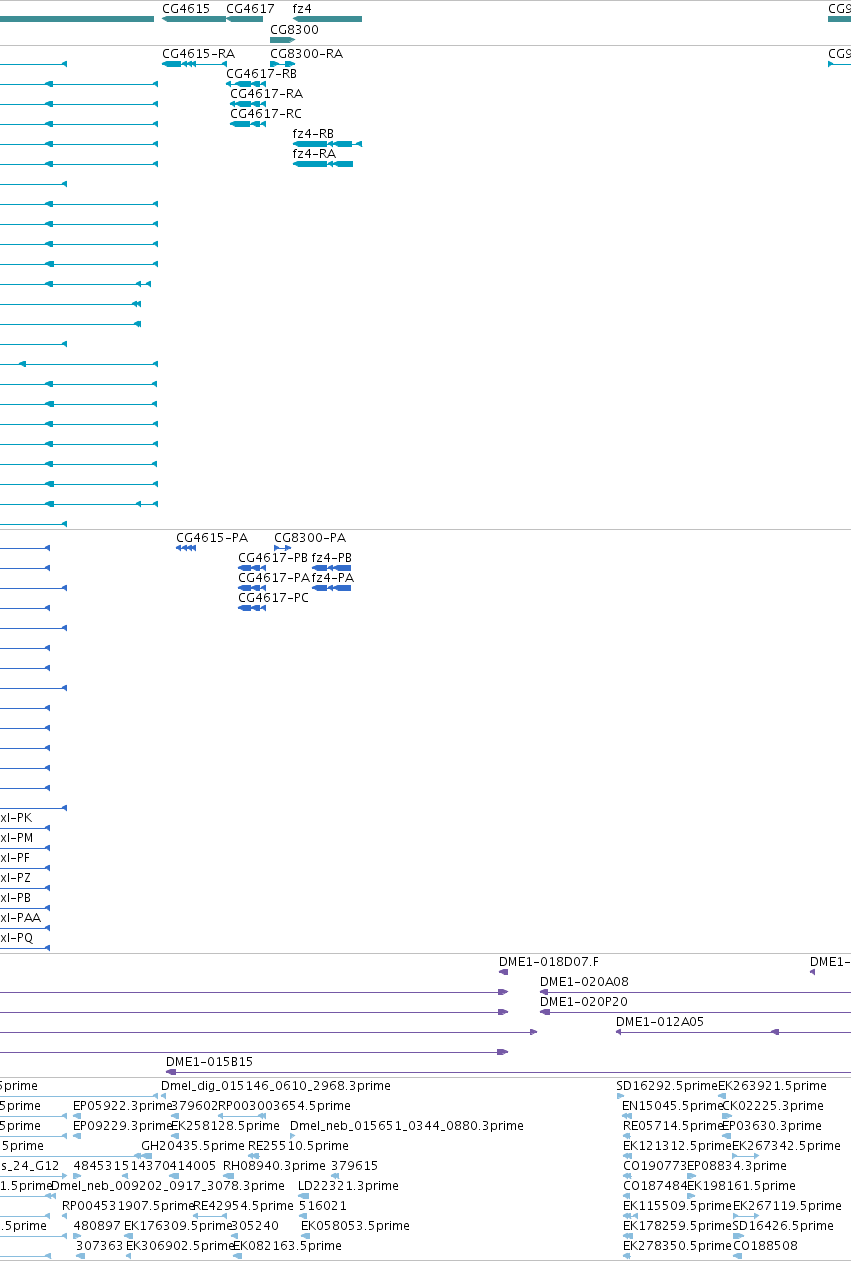Click the SD16292.5prime EST label
Screen dimensions: 851x1261
pos(667,1086)
